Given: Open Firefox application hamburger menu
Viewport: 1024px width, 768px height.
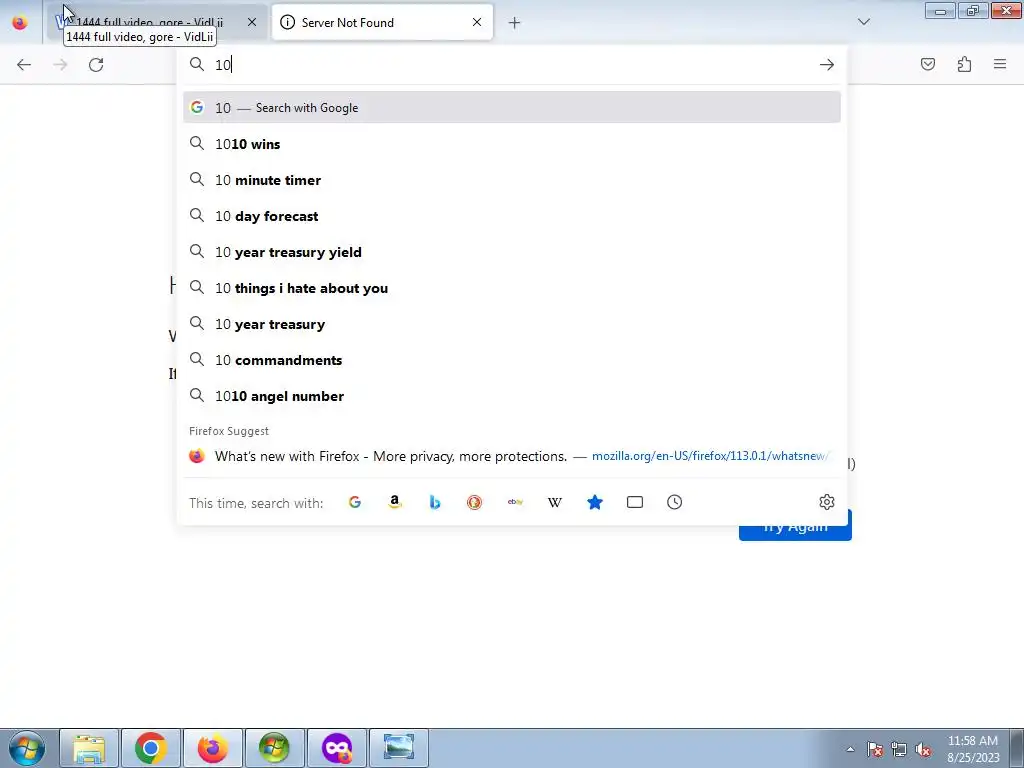Looking at the screenshot, I should (1000, 64).
